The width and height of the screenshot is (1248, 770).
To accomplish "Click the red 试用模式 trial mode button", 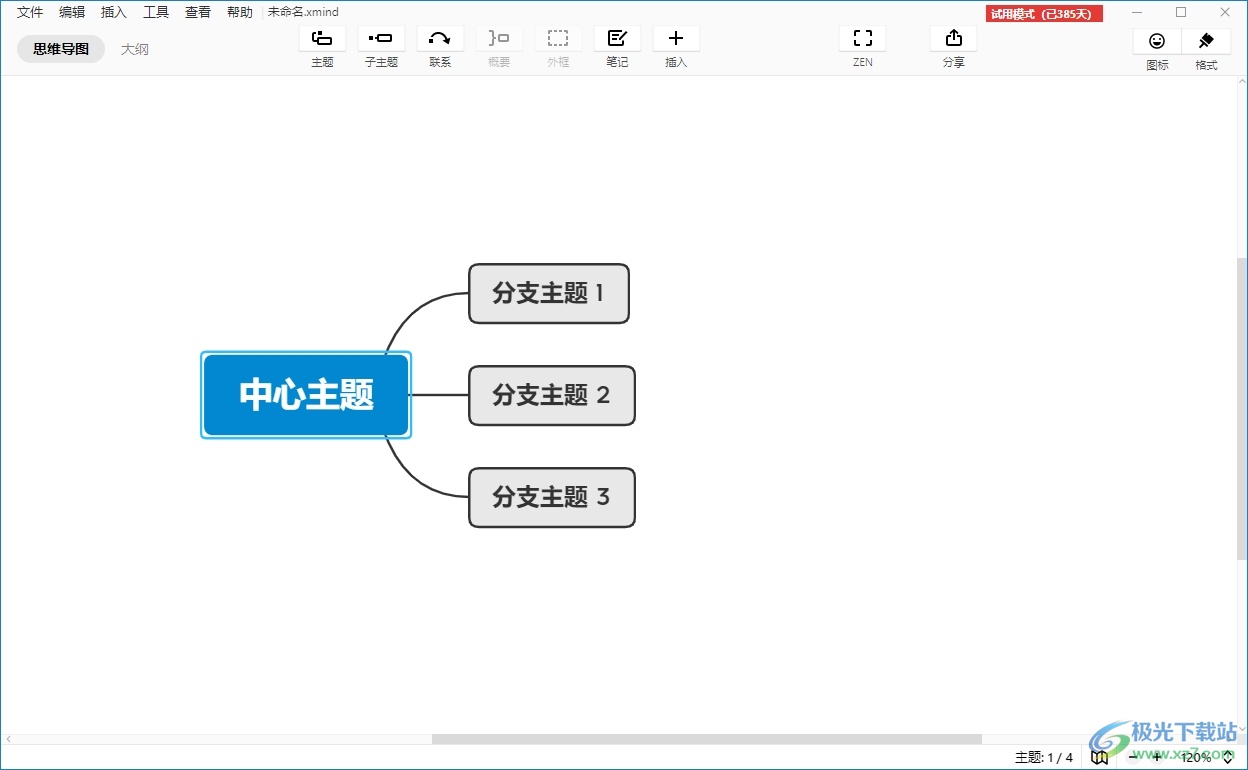I will [1044, 13].
